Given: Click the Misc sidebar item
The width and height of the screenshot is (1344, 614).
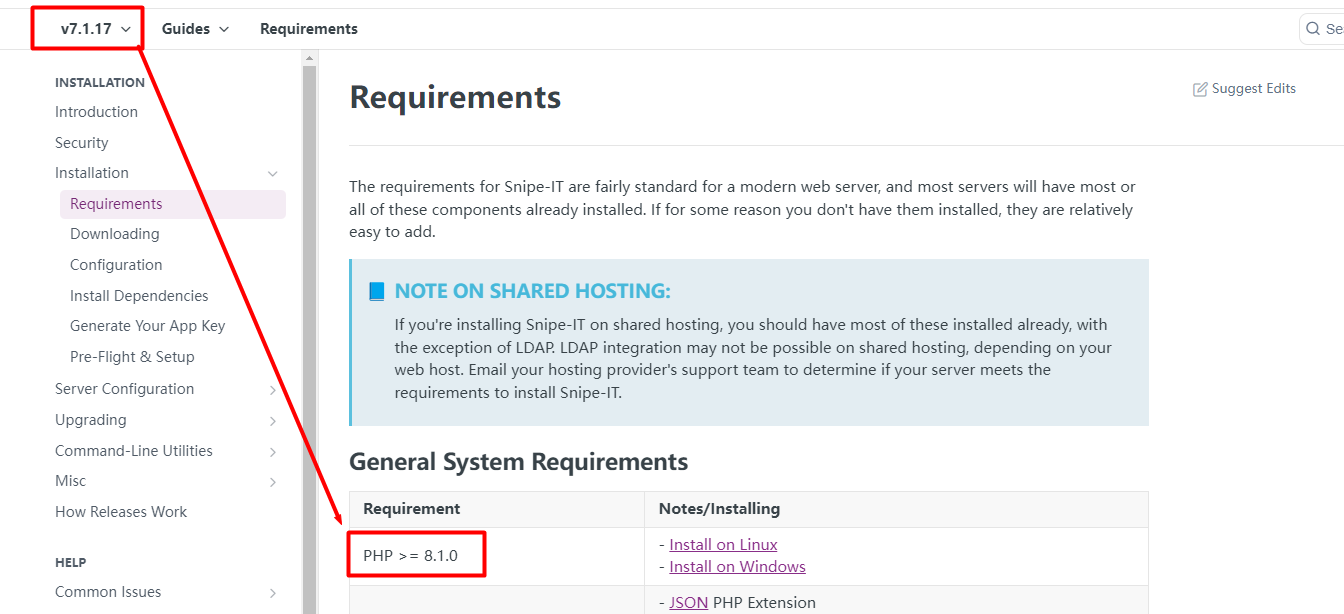Looking at the screenshot, I should point(70,481).
